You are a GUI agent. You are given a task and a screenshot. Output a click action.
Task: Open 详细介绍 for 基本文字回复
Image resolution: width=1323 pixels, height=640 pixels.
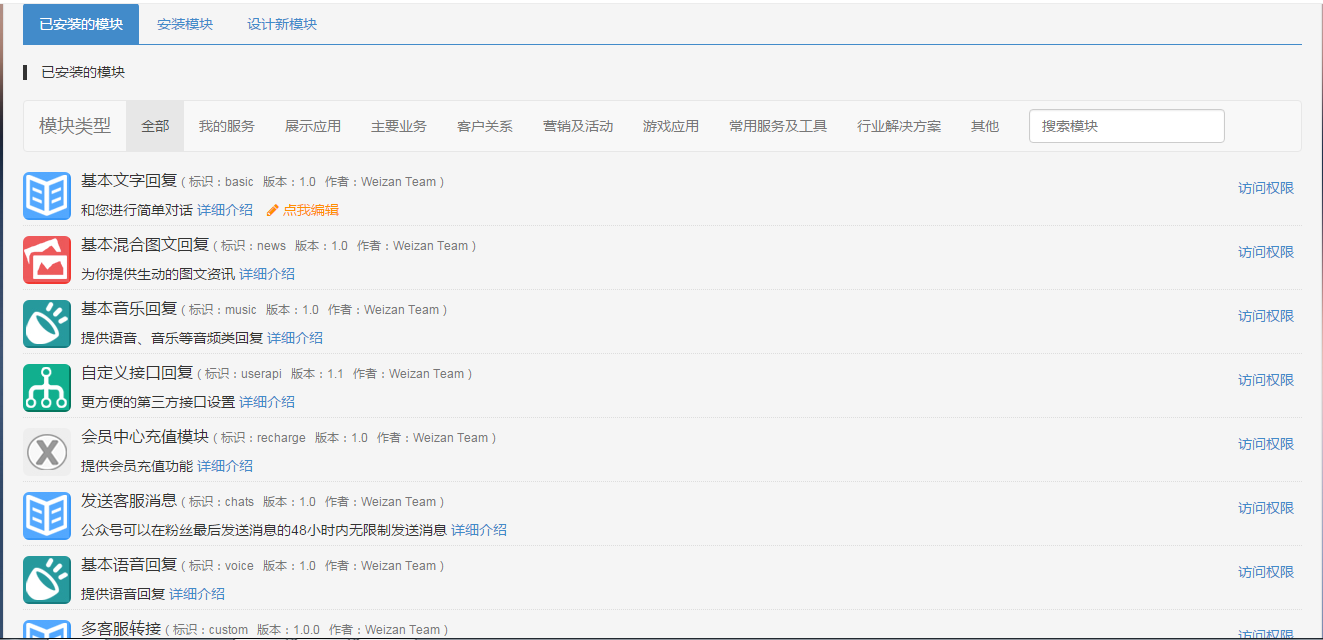point(225,210)
